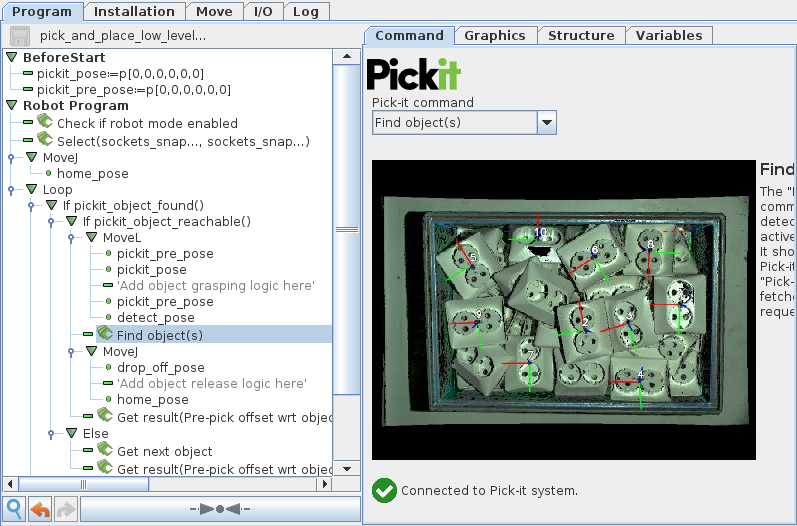Open the Variables tab
The image size is (797, 526).
669,36
